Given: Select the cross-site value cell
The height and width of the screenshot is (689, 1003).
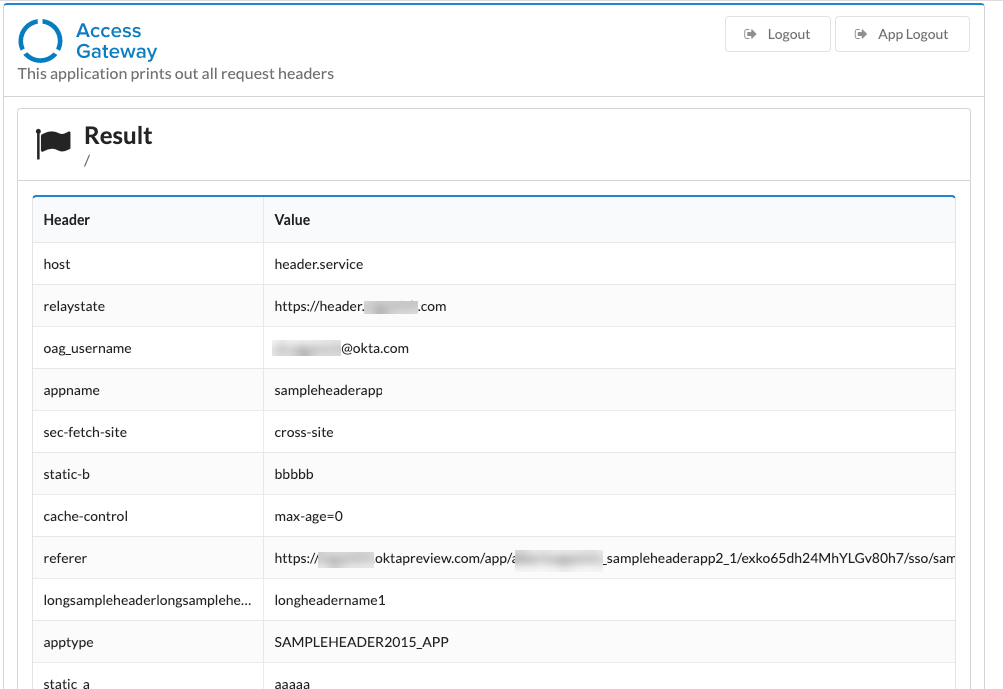Looking at the screenshot, I should pyautogui.click(x=304, y=433).
